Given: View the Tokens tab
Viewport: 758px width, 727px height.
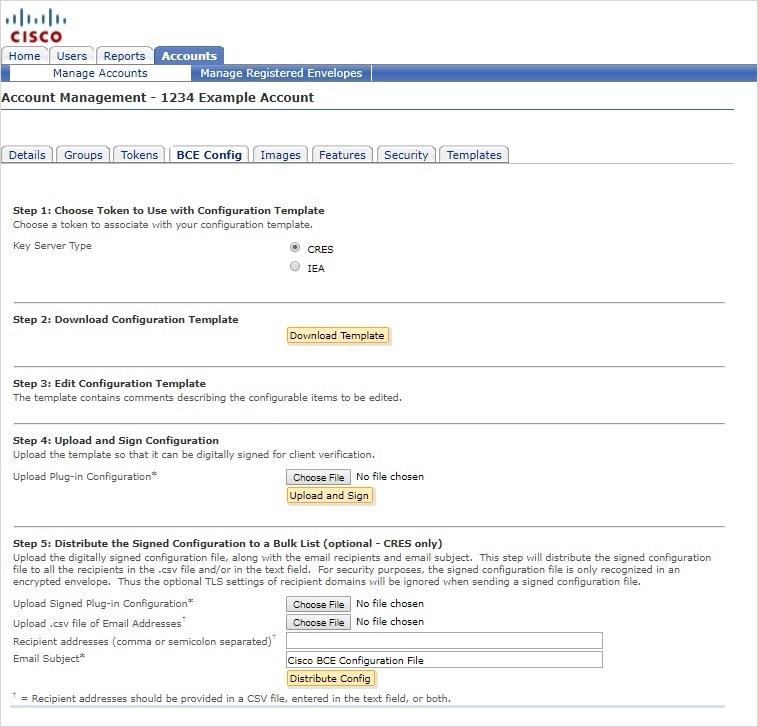Looking at the screenshot, I should point(139,155).
